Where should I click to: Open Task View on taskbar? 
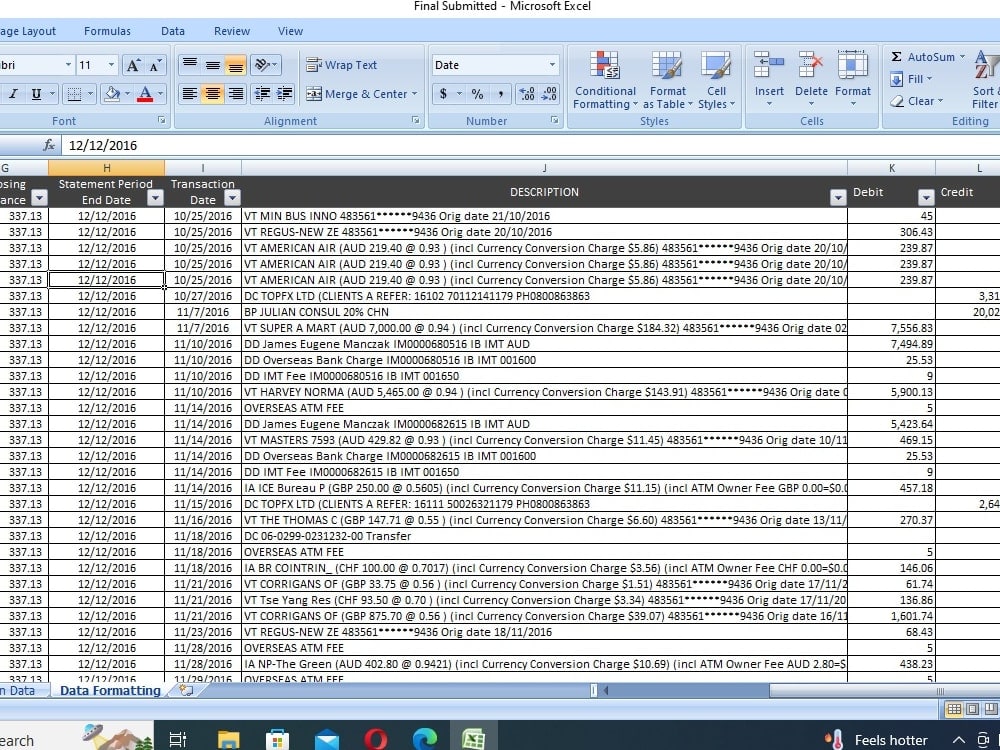click(x=178, y=739)
